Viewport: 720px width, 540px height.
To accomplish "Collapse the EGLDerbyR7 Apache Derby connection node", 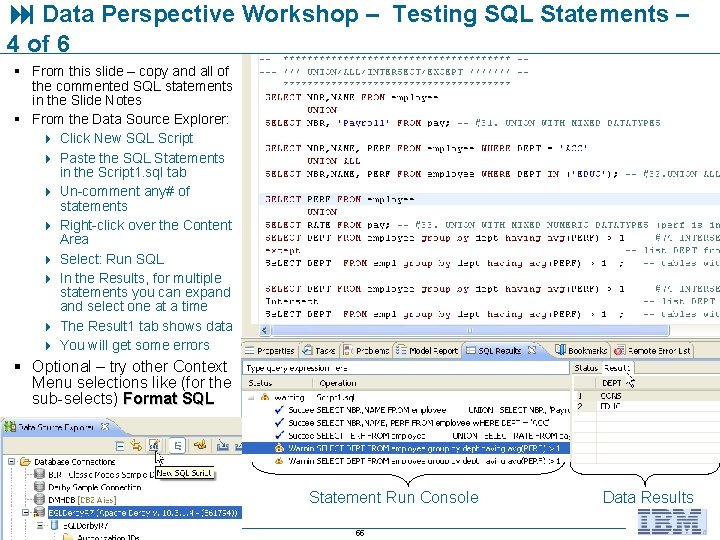I will pos(26,512).
